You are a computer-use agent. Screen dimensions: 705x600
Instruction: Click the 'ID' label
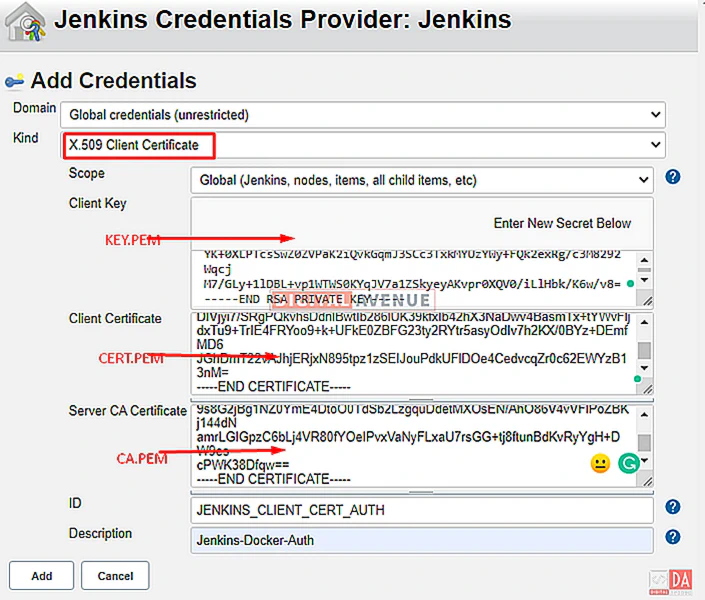pos(75,503)
